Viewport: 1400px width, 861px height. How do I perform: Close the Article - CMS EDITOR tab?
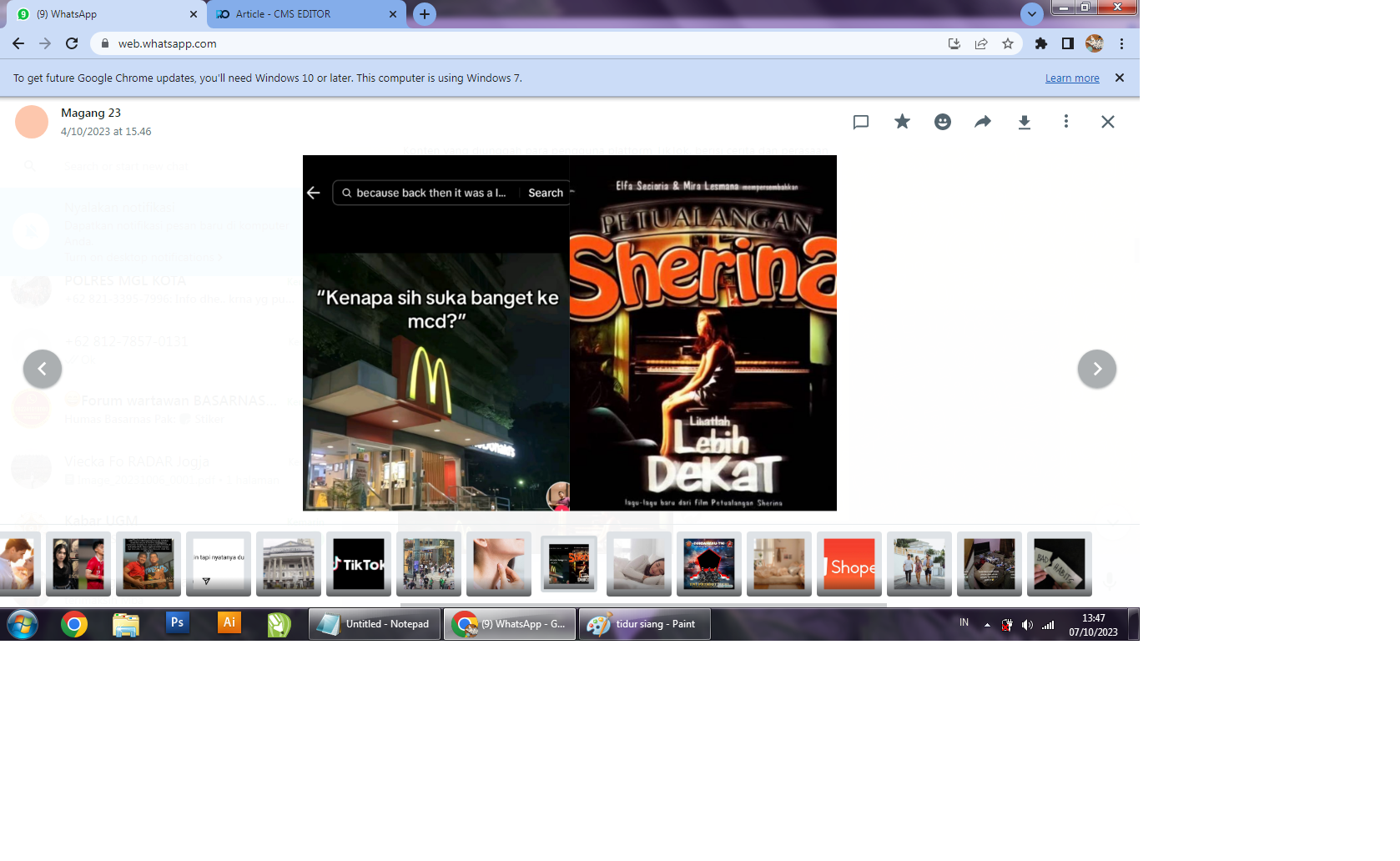point(393,14)
